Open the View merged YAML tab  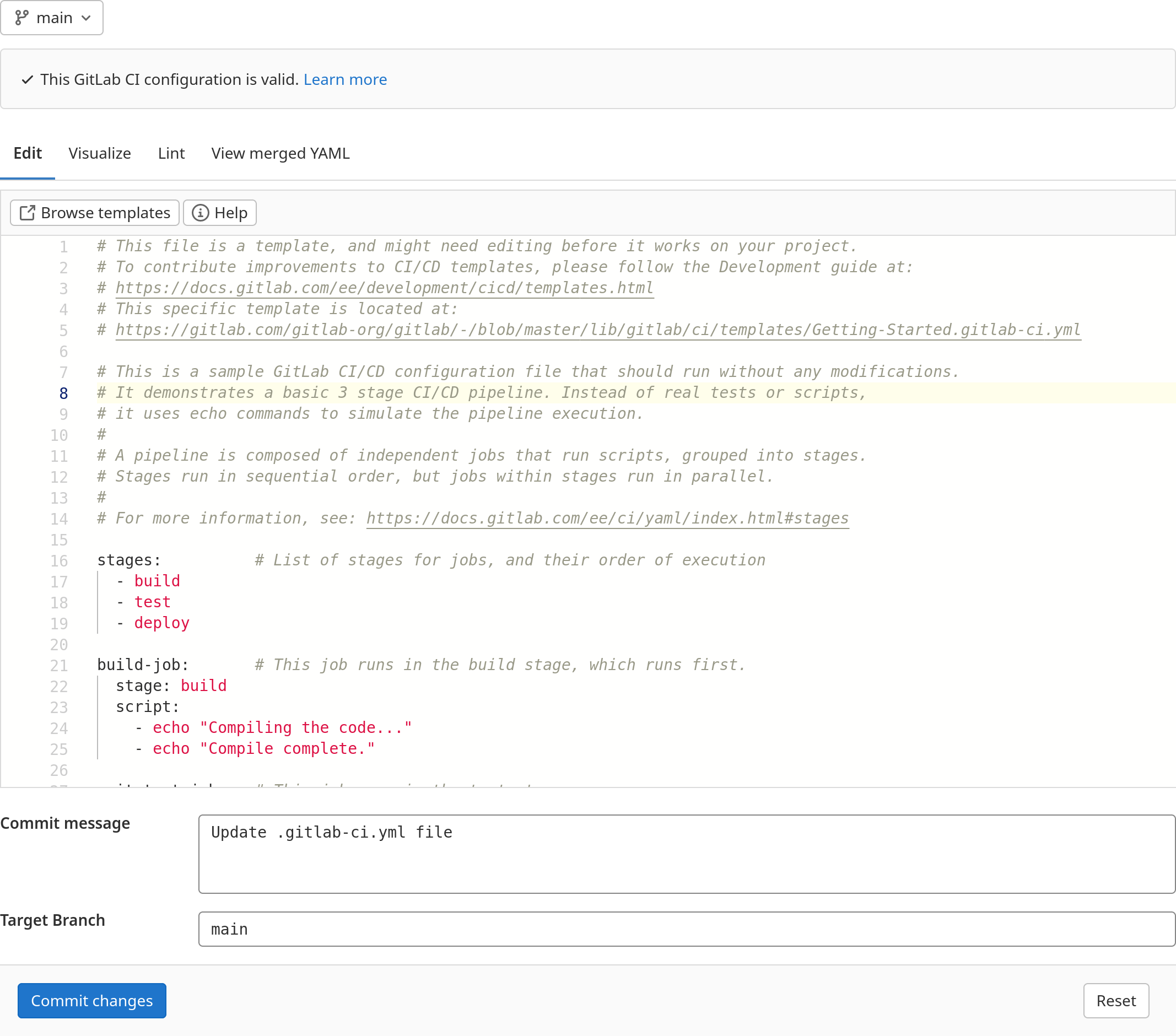(x=280, y=153)
